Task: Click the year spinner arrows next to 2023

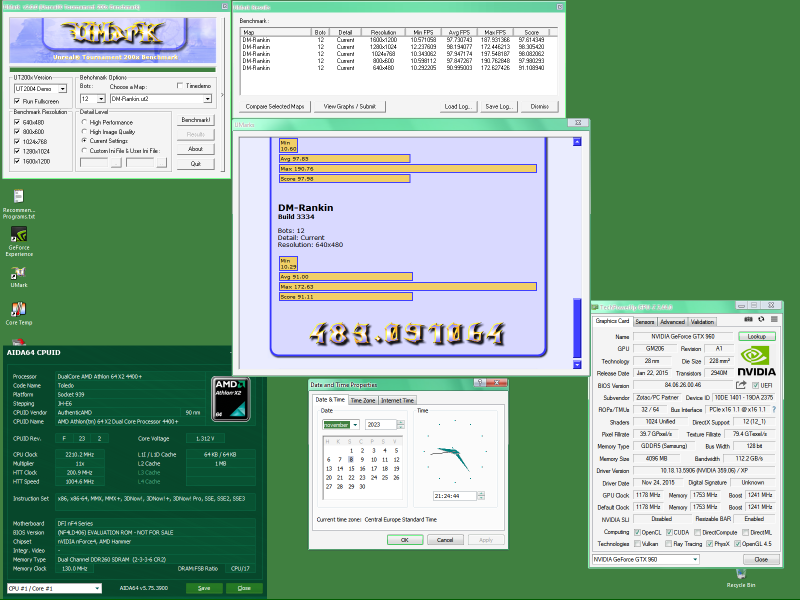Action: (401, 424)
